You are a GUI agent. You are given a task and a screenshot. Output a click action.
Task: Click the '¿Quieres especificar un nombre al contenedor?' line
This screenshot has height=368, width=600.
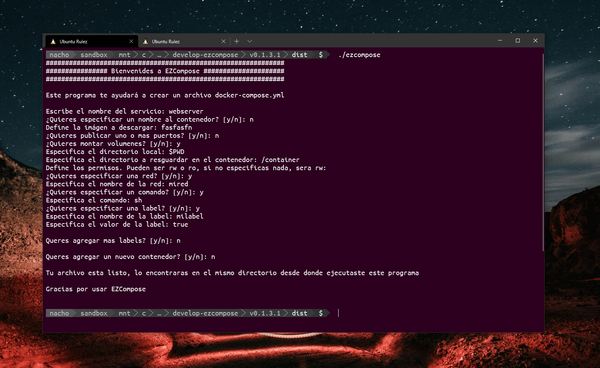(x=150, y=119)
